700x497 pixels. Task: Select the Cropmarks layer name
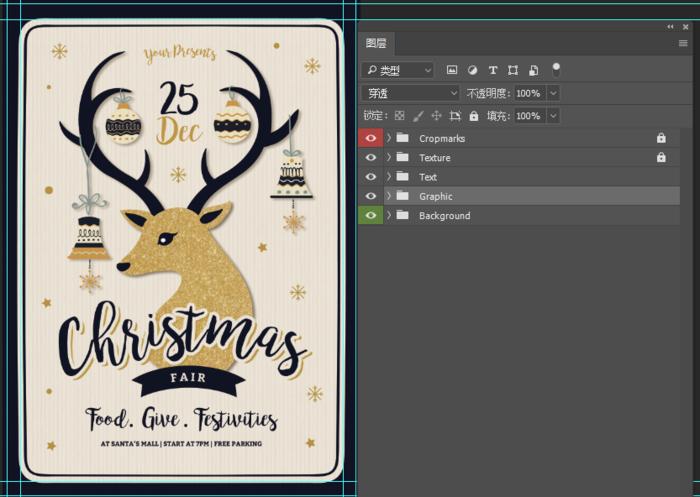pyautogui.click(x=442, y=138)
